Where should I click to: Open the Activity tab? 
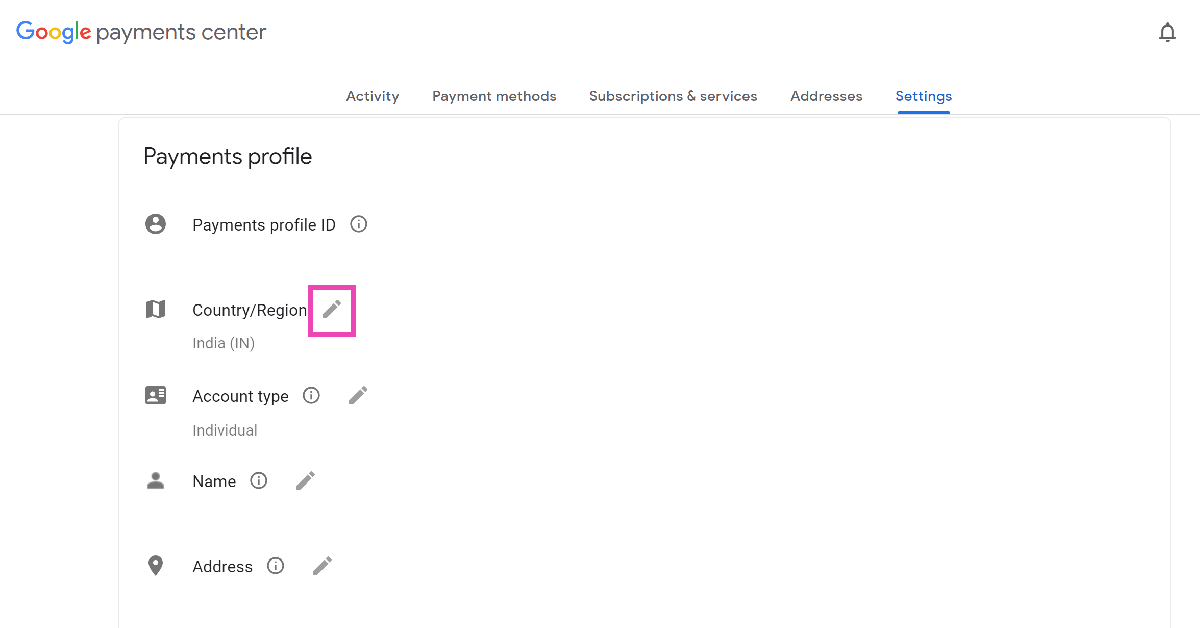coord(372,96)
